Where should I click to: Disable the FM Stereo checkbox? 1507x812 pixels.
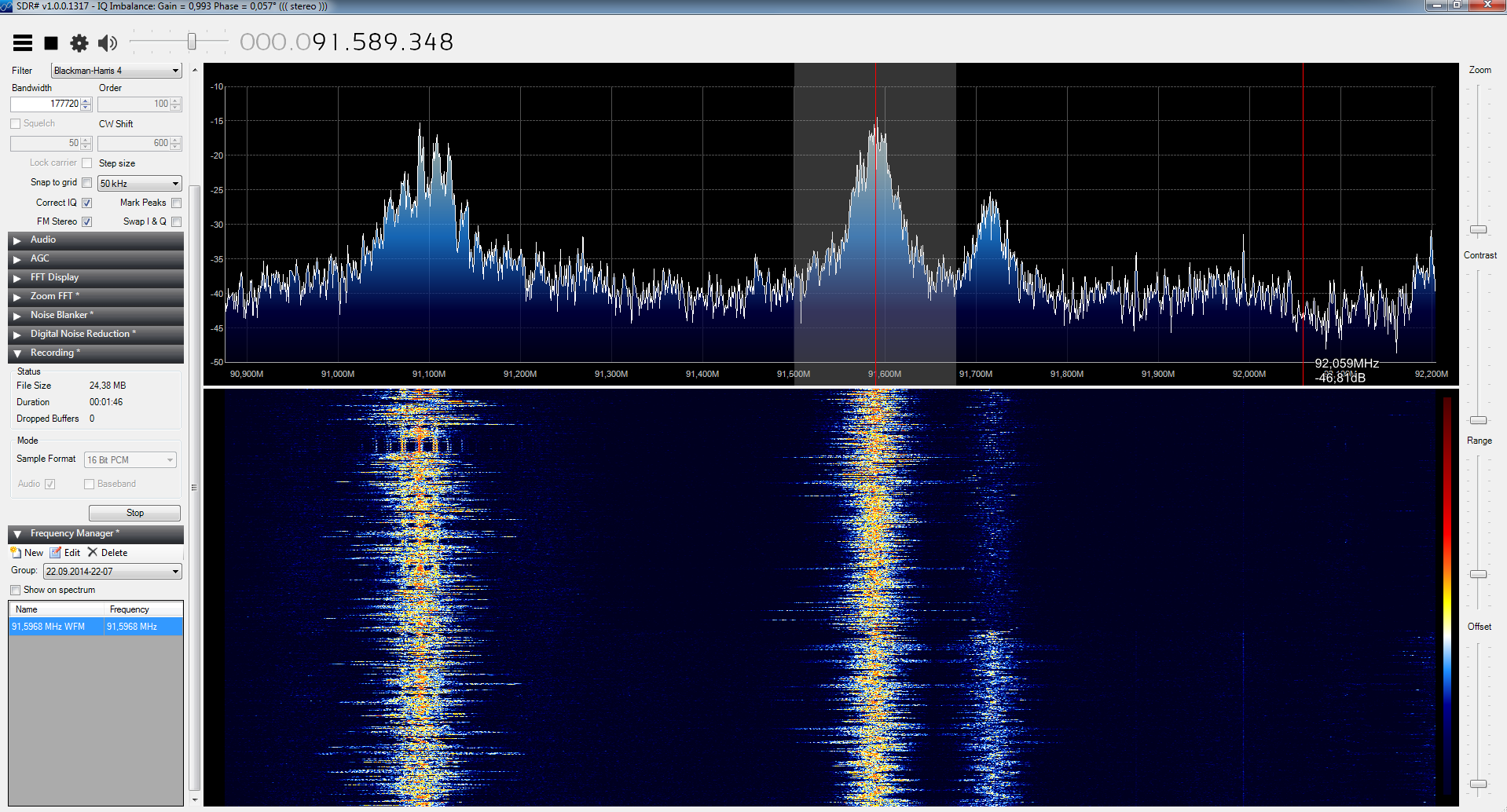[x=87, y=221]
